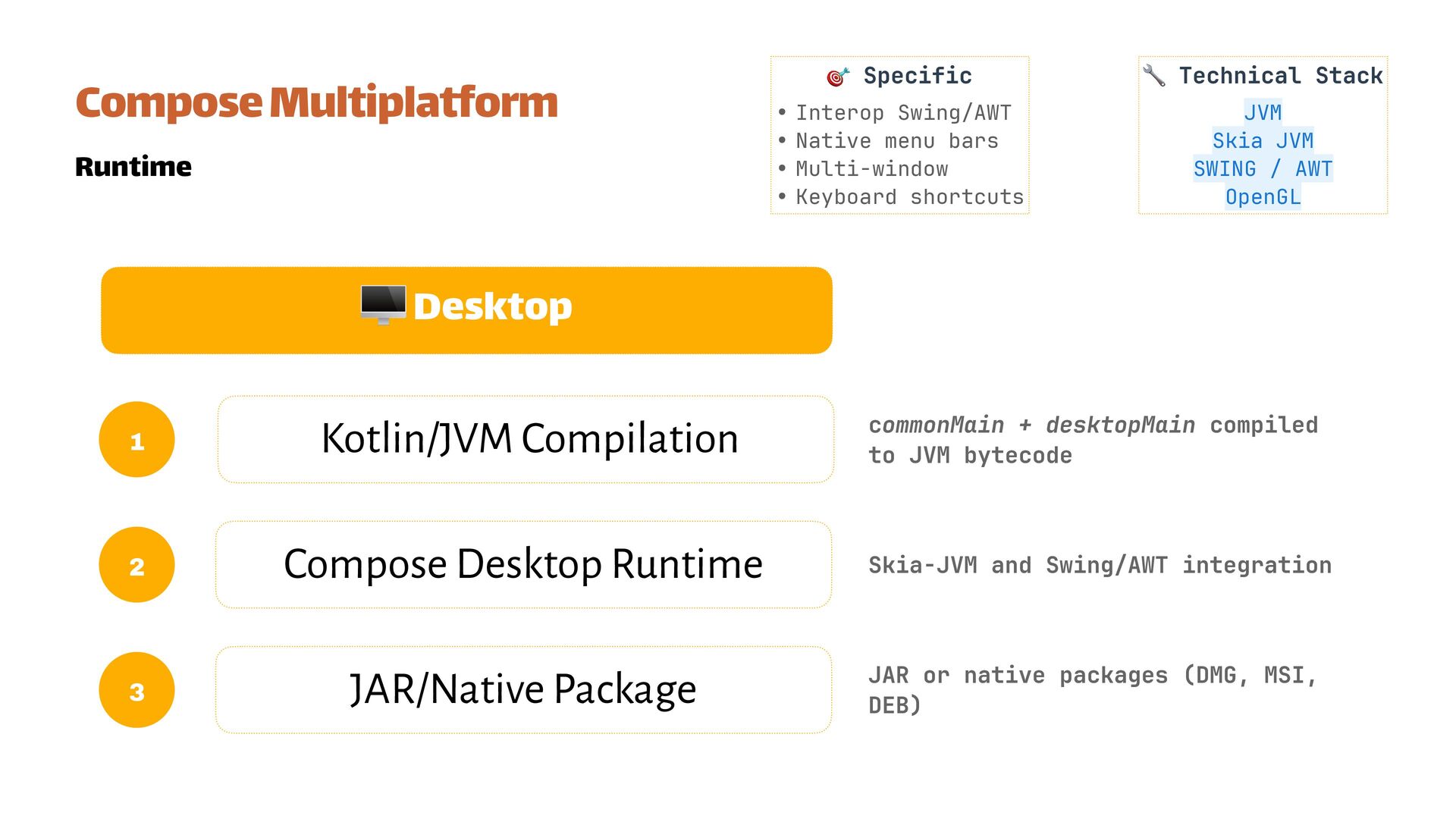
Task: Click the orange step 2 circle
Action: [136, 565]
